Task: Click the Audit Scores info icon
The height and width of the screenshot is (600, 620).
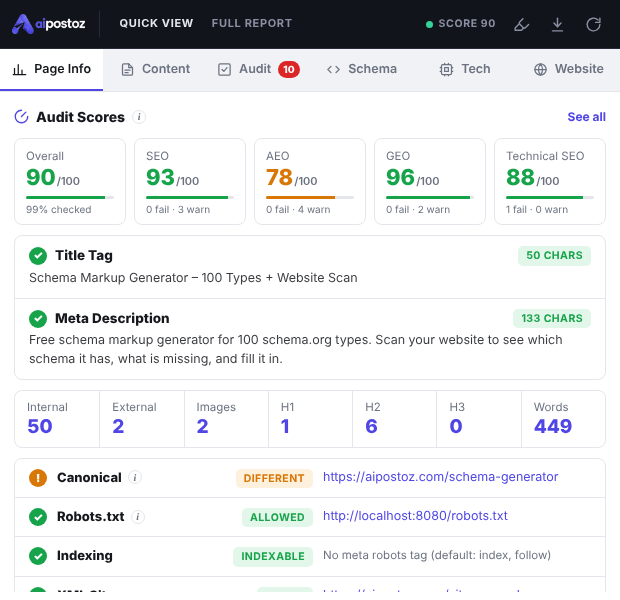Action: 139,117
